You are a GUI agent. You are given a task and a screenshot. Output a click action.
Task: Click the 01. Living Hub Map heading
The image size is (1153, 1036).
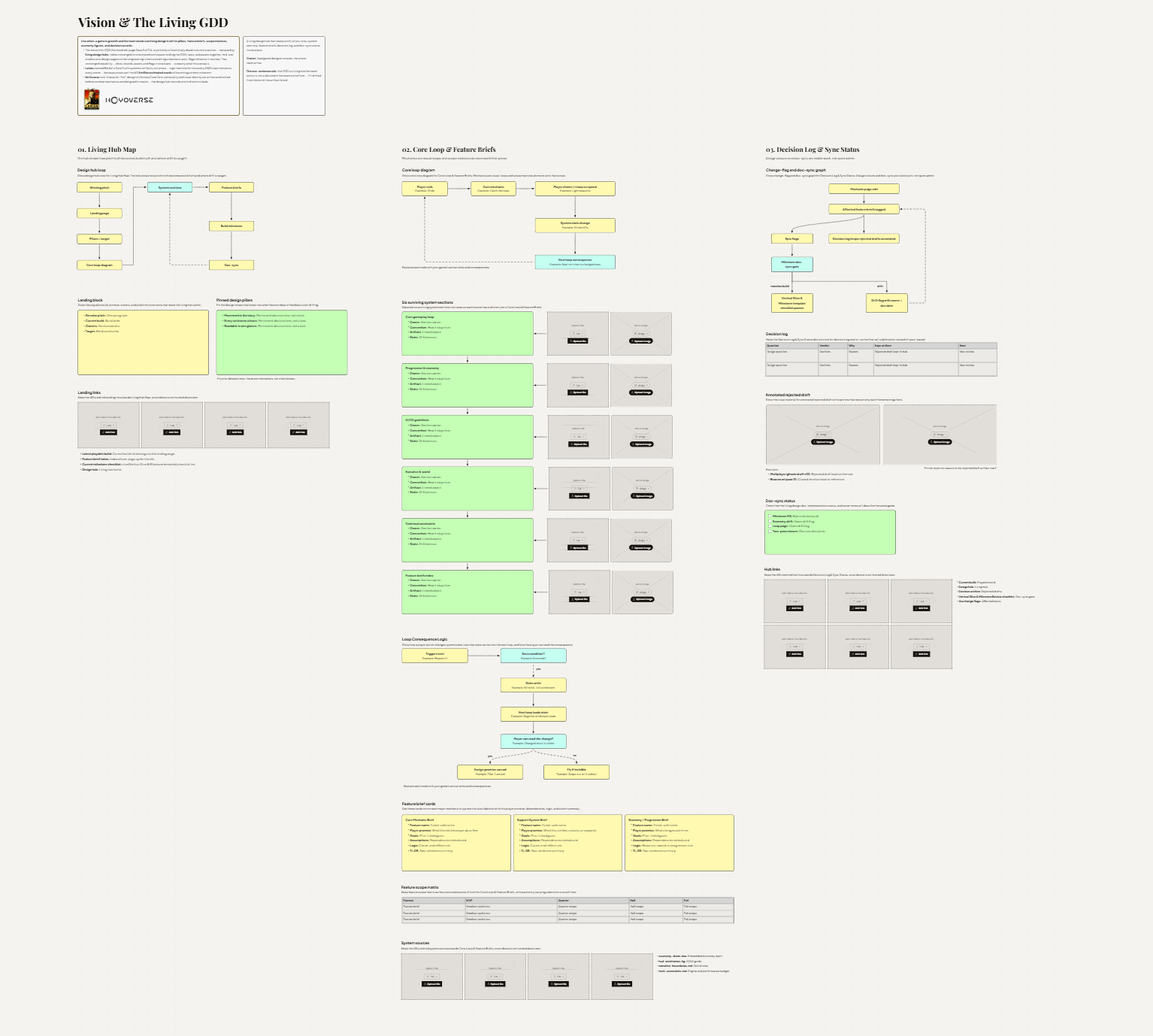point(107,150)
